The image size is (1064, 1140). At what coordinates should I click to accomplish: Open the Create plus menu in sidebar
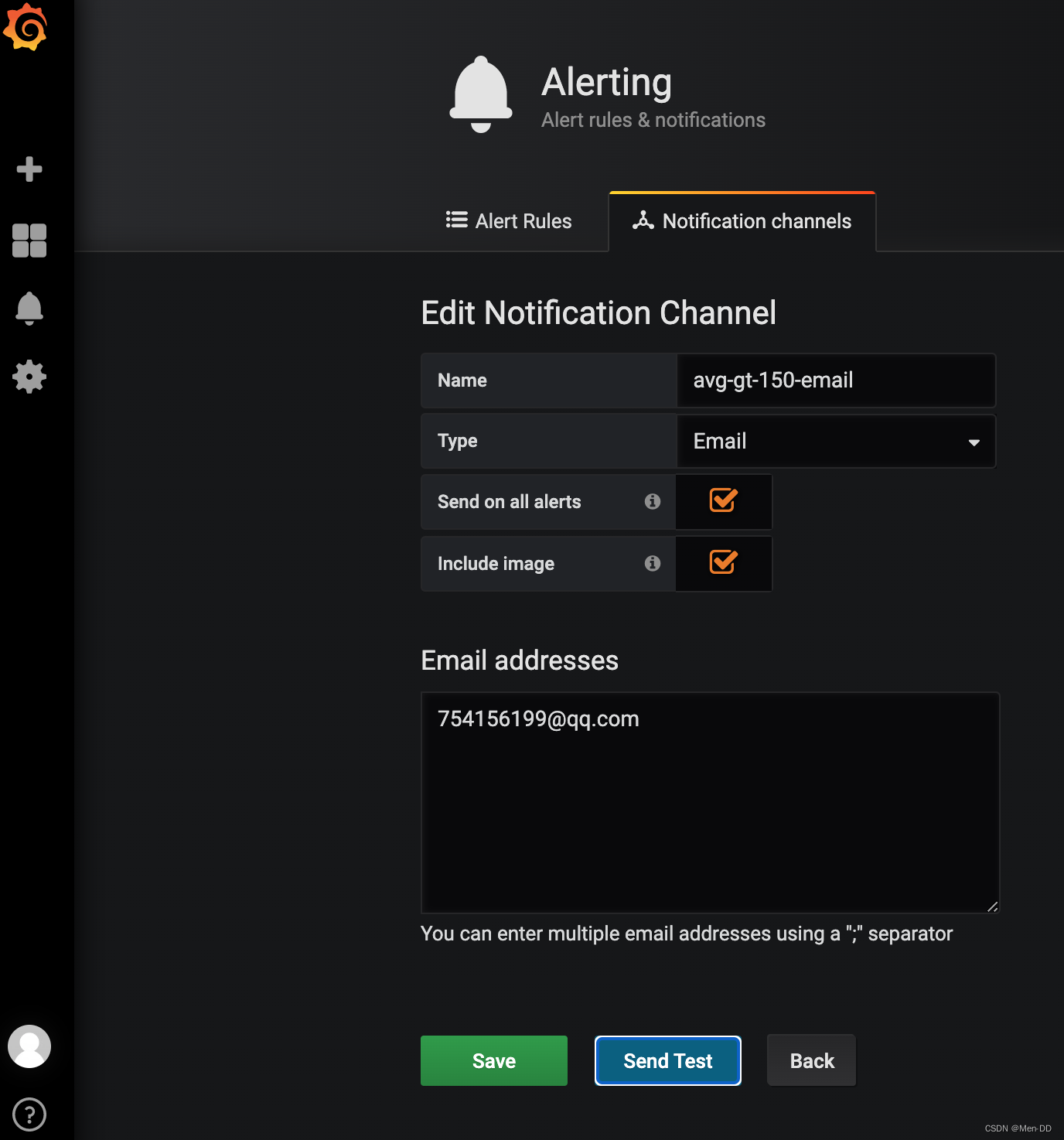[x=29, y=169]
